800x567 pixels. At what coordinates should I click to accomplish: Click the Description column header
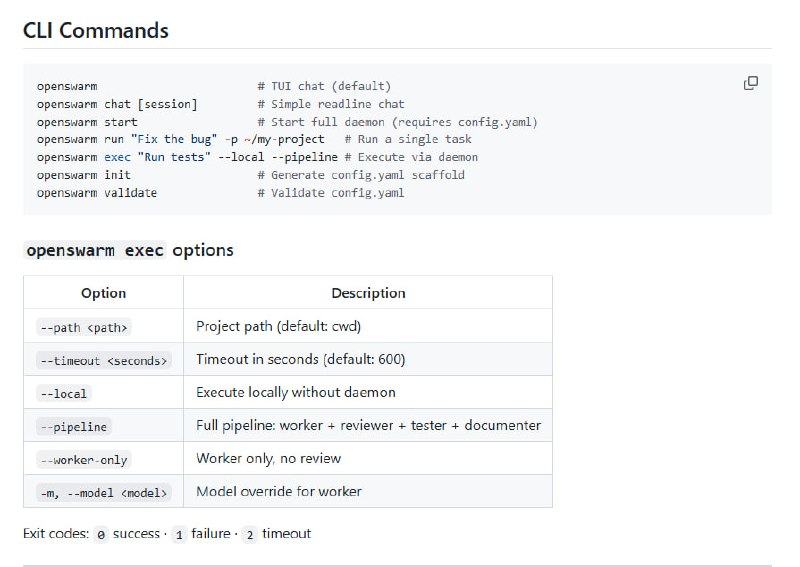point(368,293)
